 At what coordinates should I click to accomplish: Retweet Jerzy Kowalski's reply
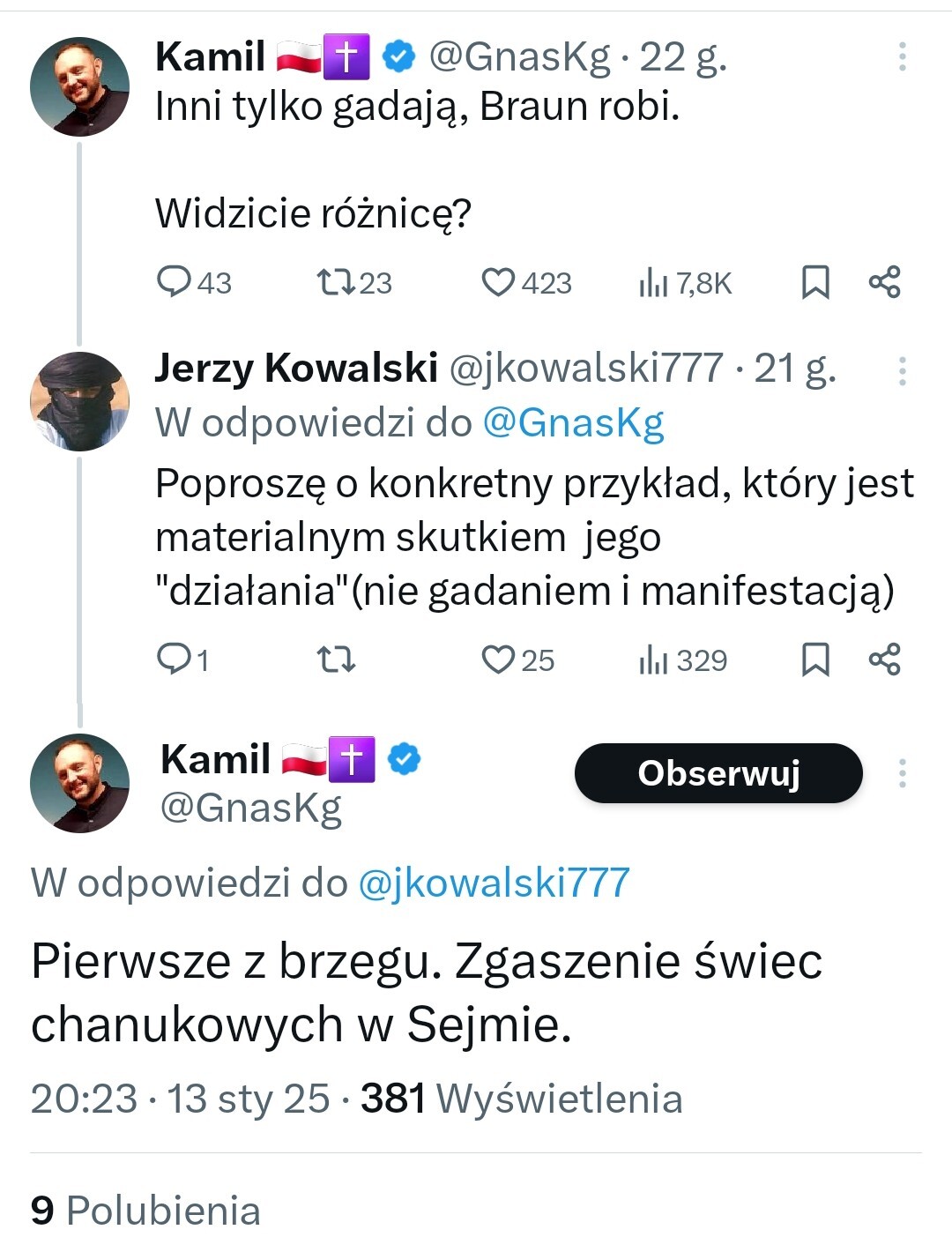[336, 659]
